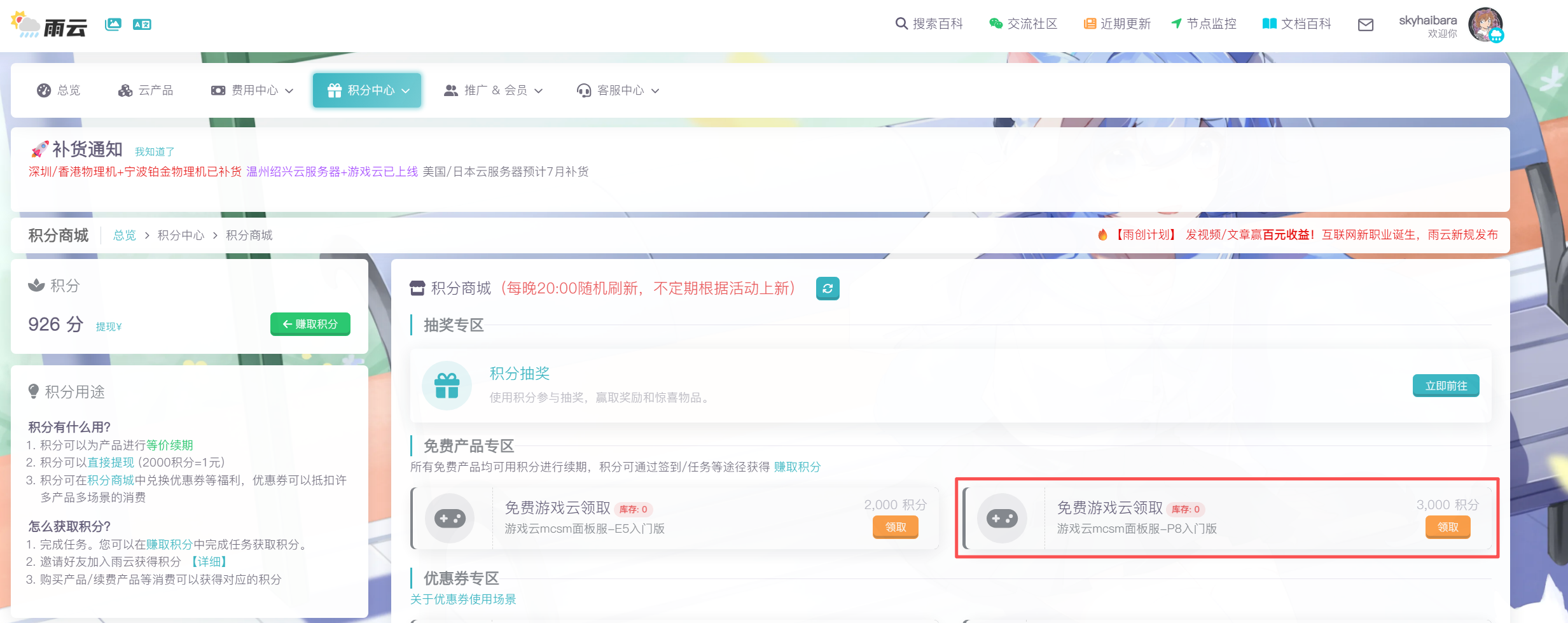Click the red 深圳/香港物理机 restock notice text
Screen dimensions: 1568x623
135,172
